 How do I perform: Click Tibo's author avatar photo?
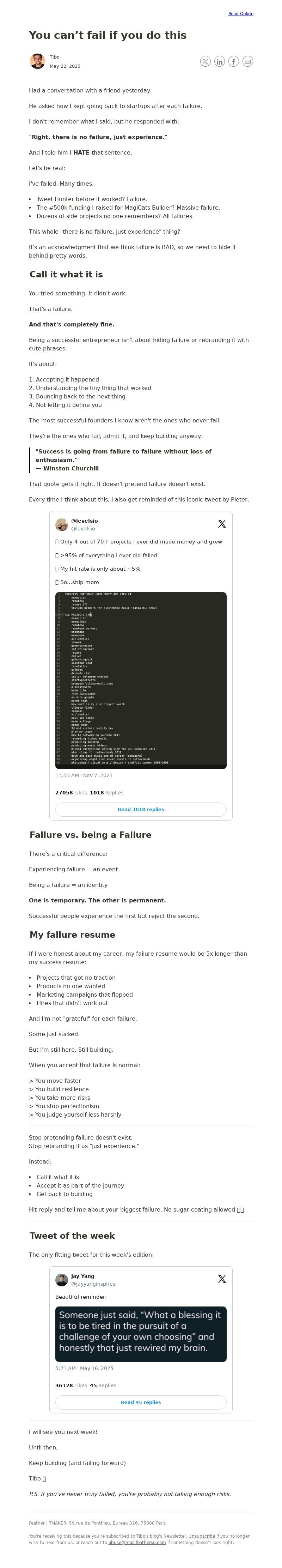click(x=37, y=61)
